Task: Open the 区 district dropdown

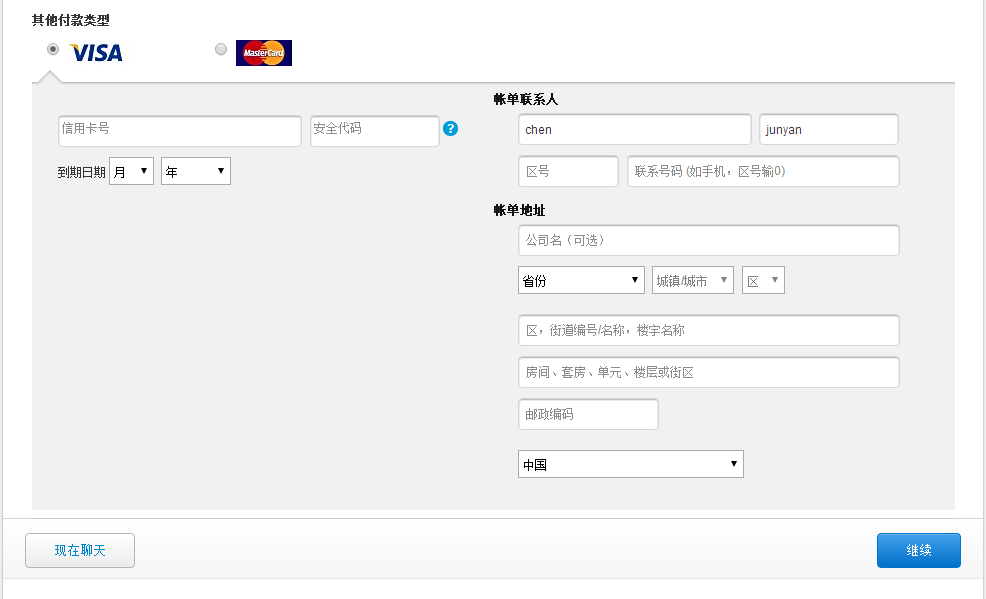Action: 763,280
